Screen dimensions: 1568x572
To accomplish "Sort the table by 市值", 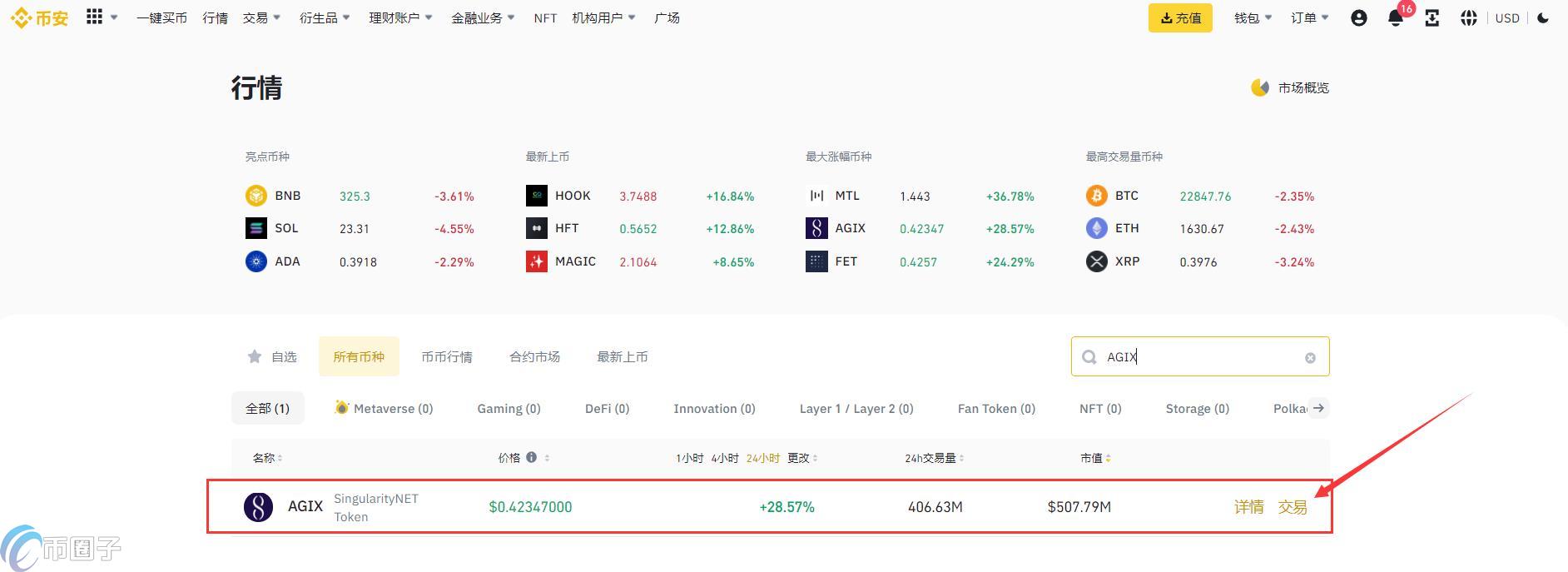I will click(x=1095, y=458).
